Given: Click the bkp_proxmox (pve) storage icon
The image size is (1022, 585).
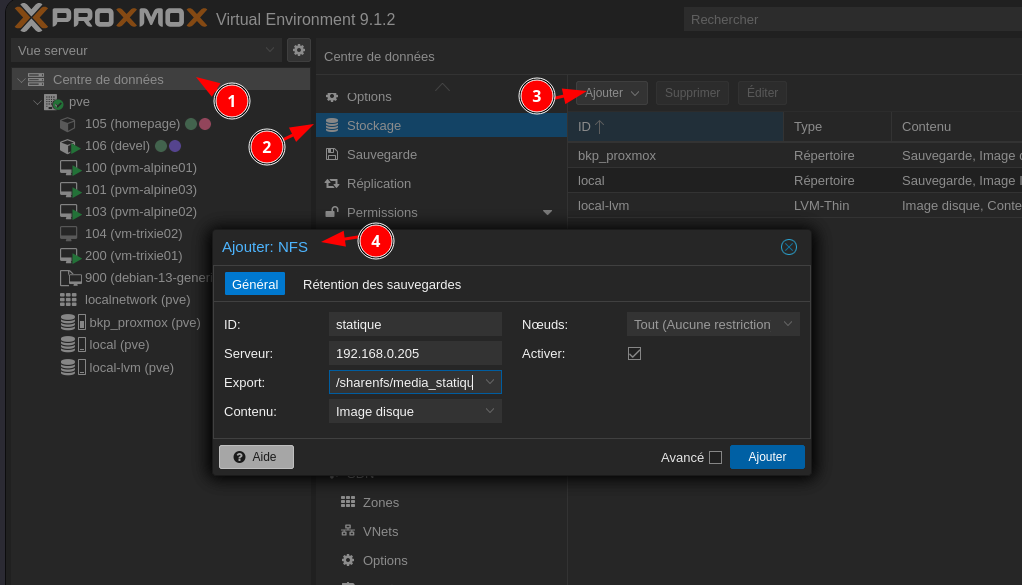Looking at the screenshot, I should pyautogui.click(x=68, y=322).
